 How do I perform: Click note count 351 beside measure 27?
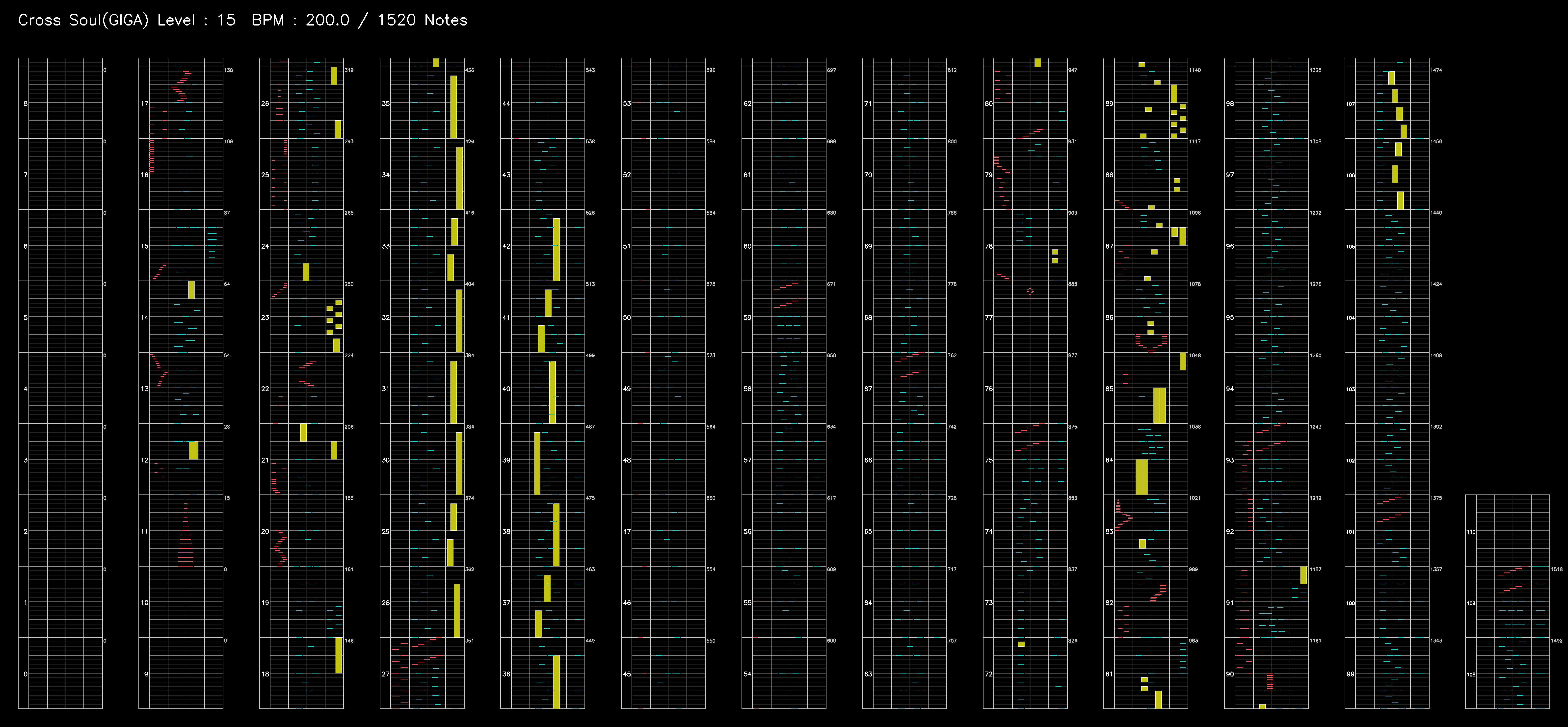pos(469,641)
